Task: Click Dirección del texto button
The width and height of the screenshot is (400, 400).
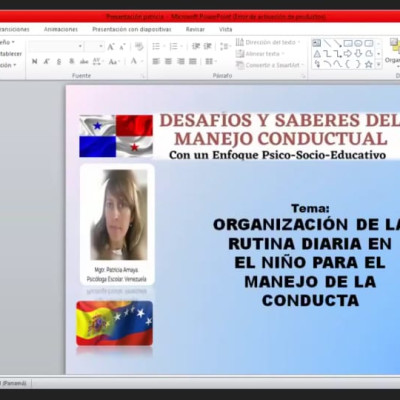Action: click(268, 42)
